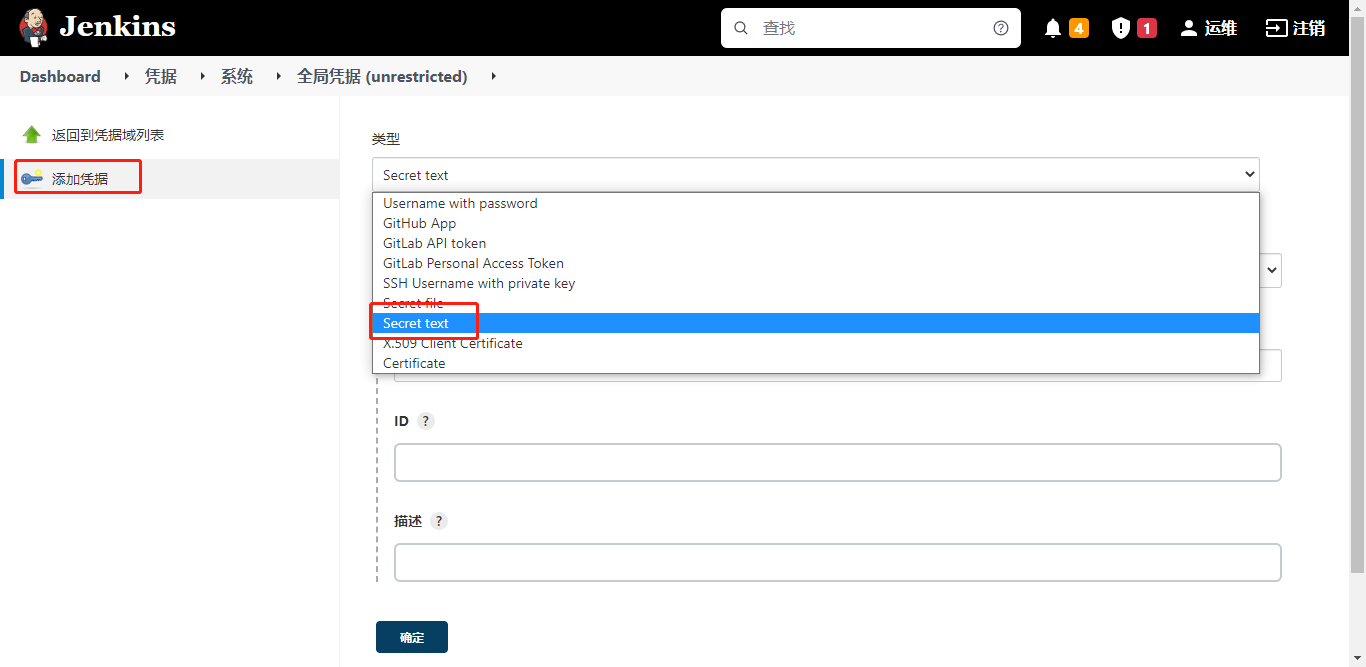Viewport: 1366px width, 667px height.
Task: Open notifications bell icon
Action: [1053, 28]
